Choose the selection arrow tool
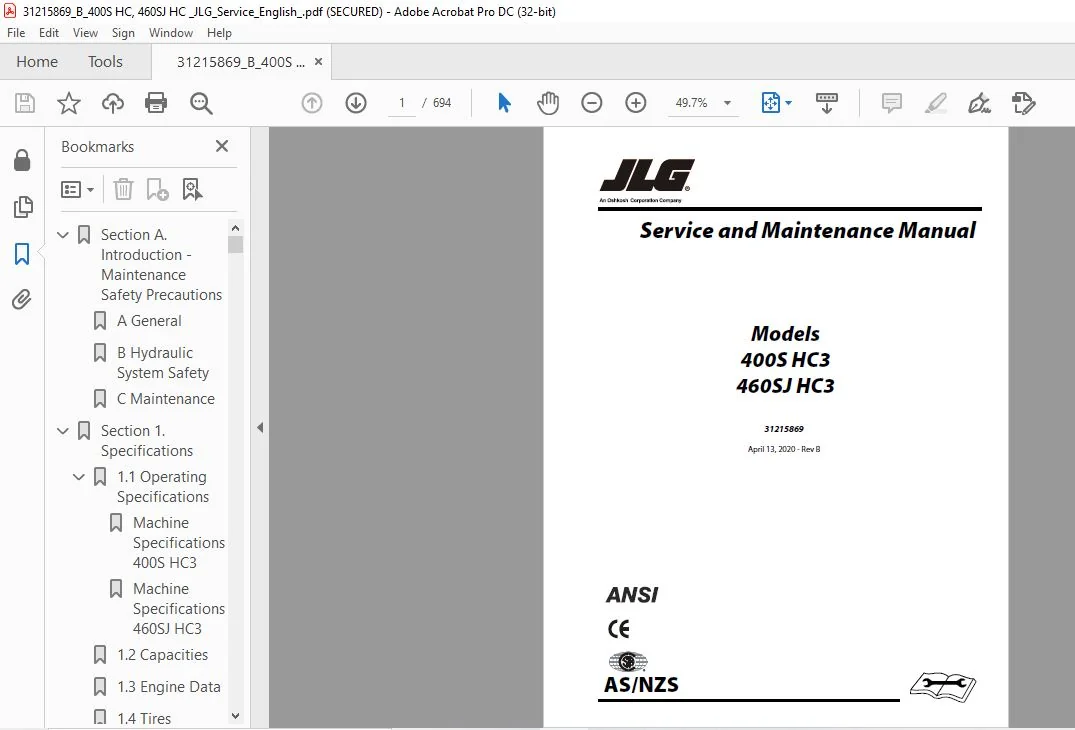 click(x=504, y=103)
